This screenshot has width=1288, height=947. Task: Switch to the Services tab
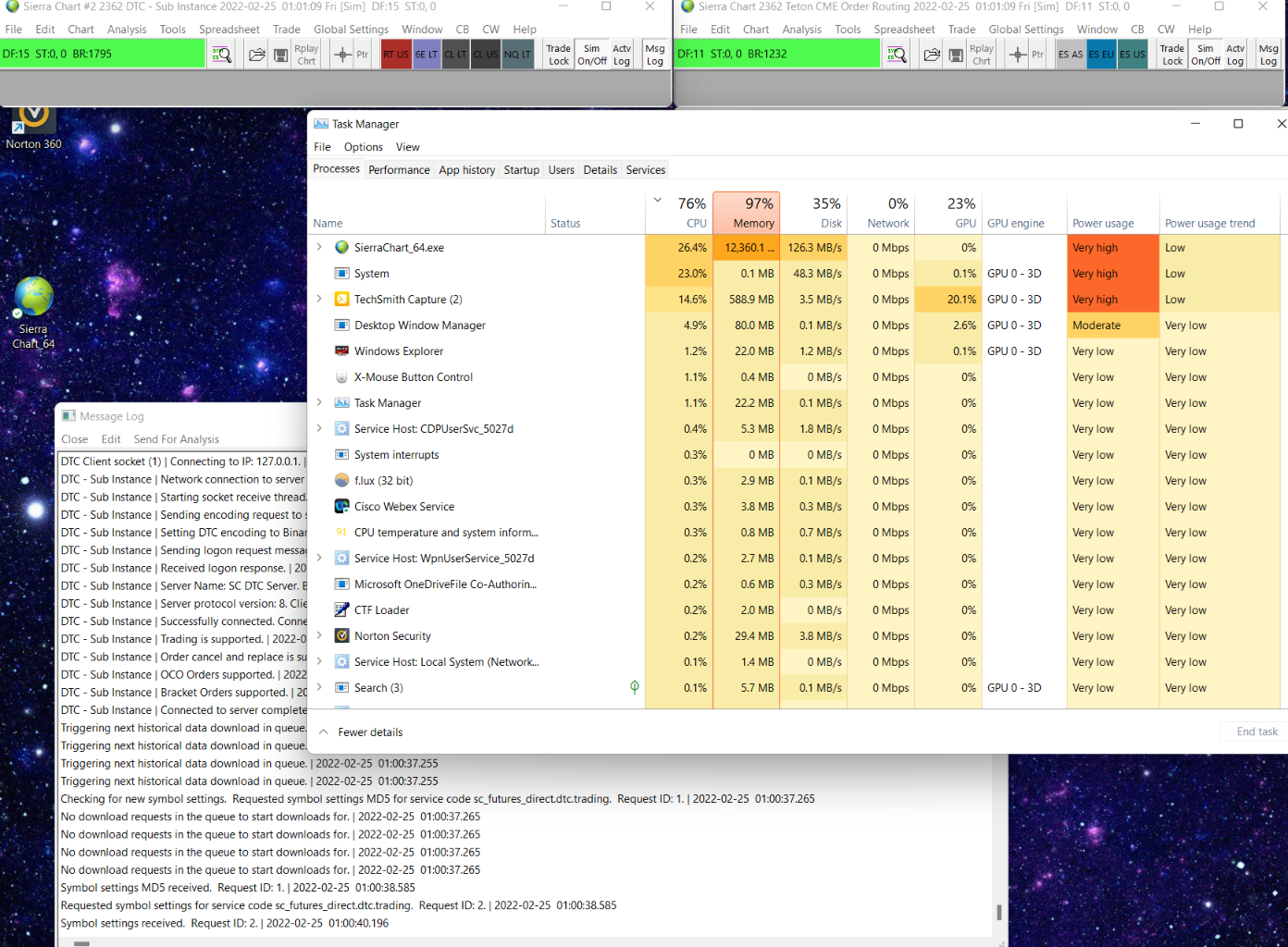click(646, 170)
